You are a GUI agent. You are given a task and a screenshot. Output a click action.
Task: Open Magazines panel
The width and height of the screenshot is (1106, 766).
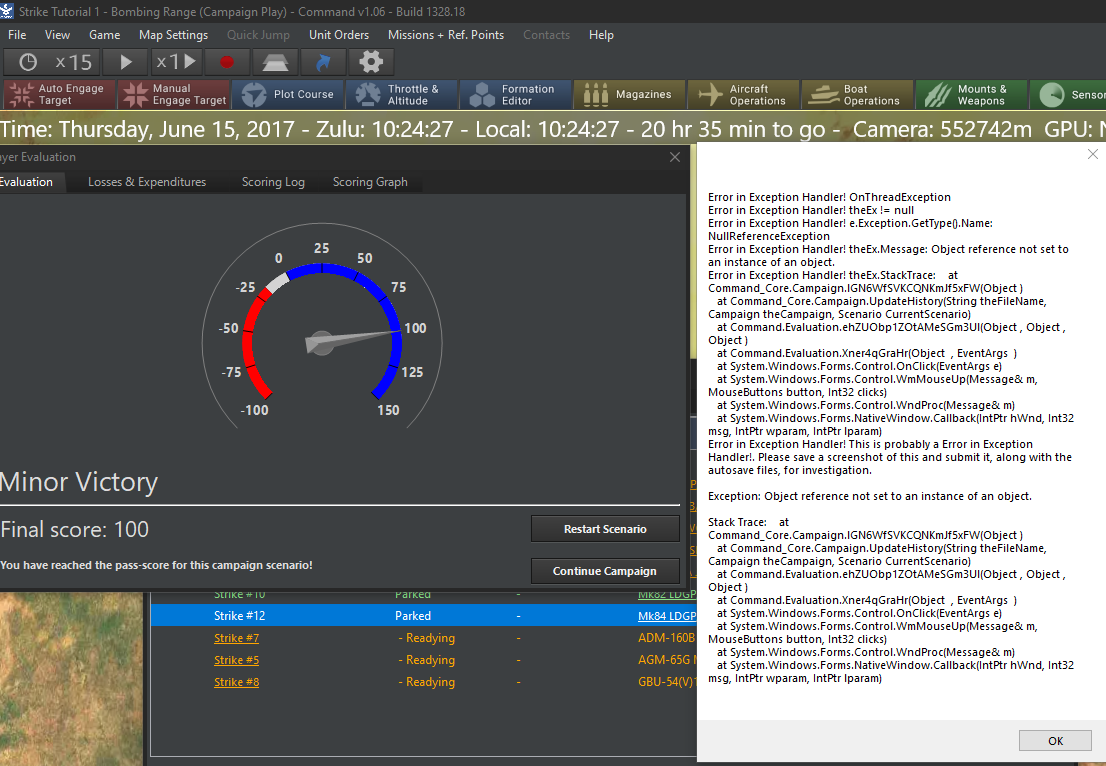[x=630, y=95]
